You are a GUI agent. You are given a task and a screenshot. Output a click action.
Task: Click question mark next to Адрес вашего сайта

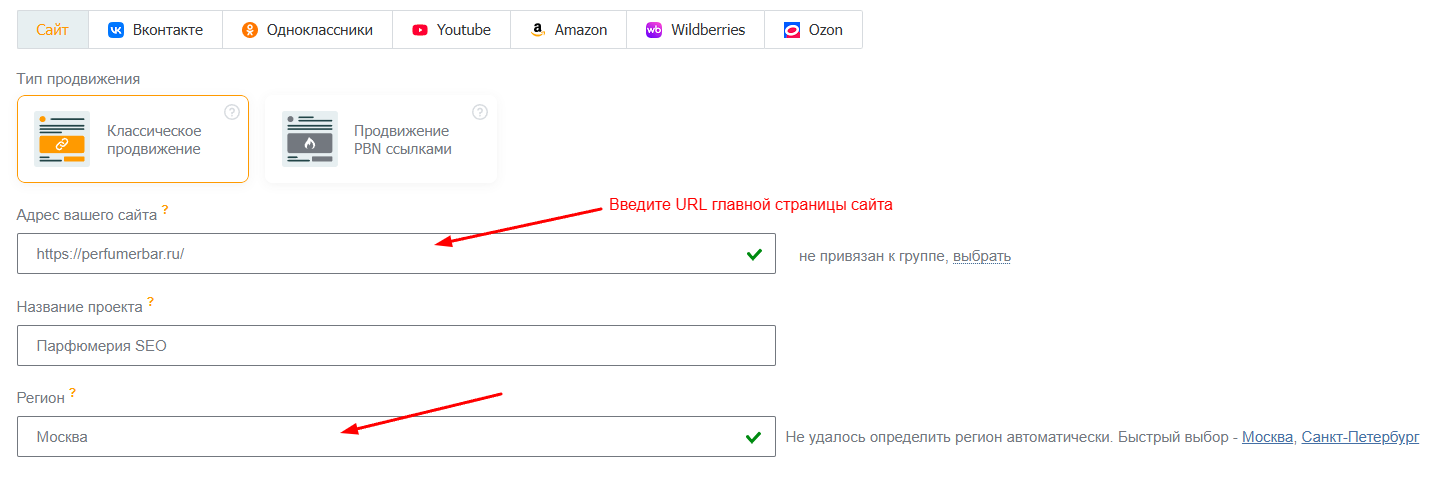point(165,209)
